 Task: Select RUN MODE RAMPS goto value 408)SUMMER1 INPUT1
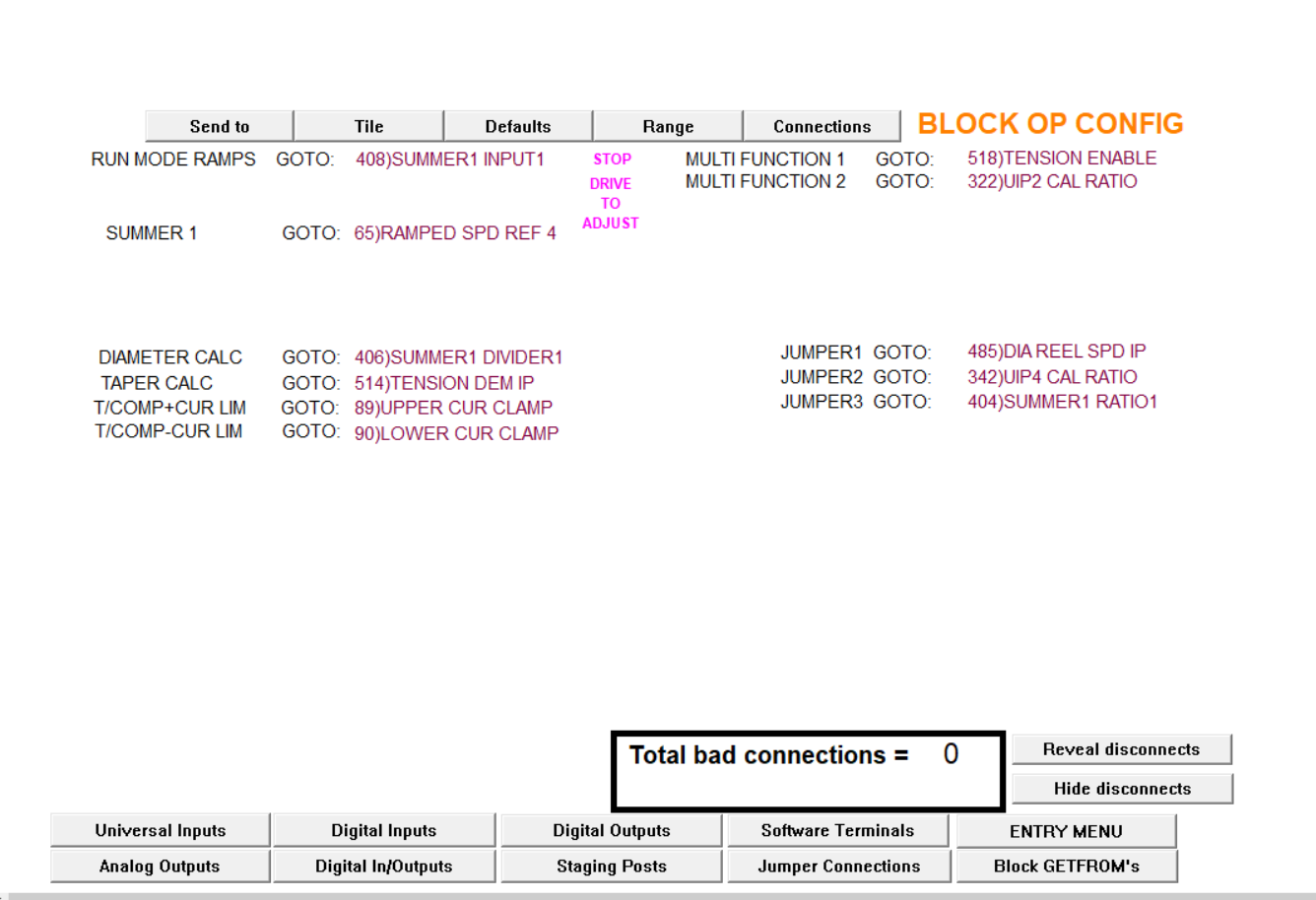[x=450, y=160]
